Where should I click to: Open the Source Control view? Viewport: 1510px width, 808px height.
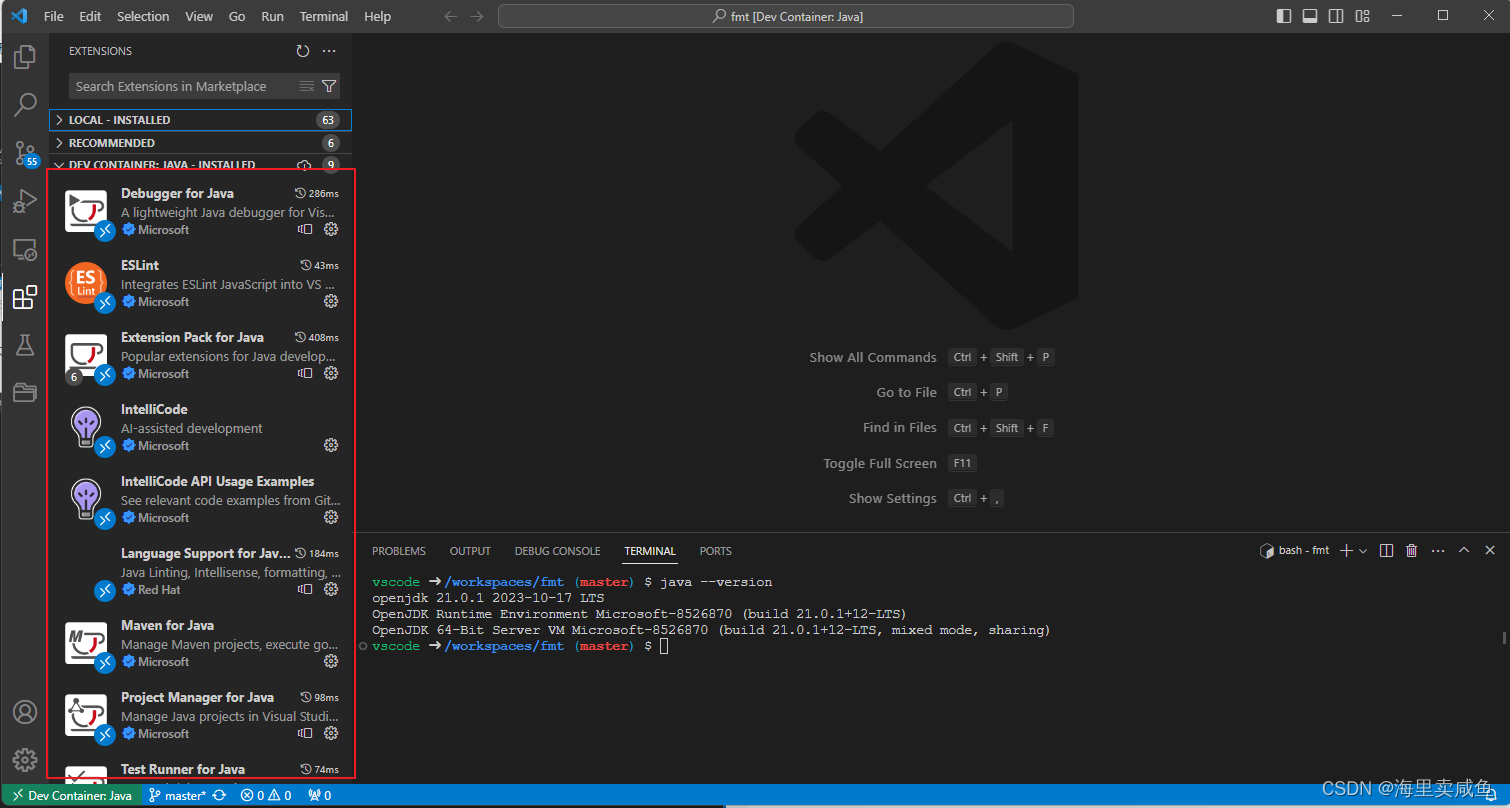point(25,152)
